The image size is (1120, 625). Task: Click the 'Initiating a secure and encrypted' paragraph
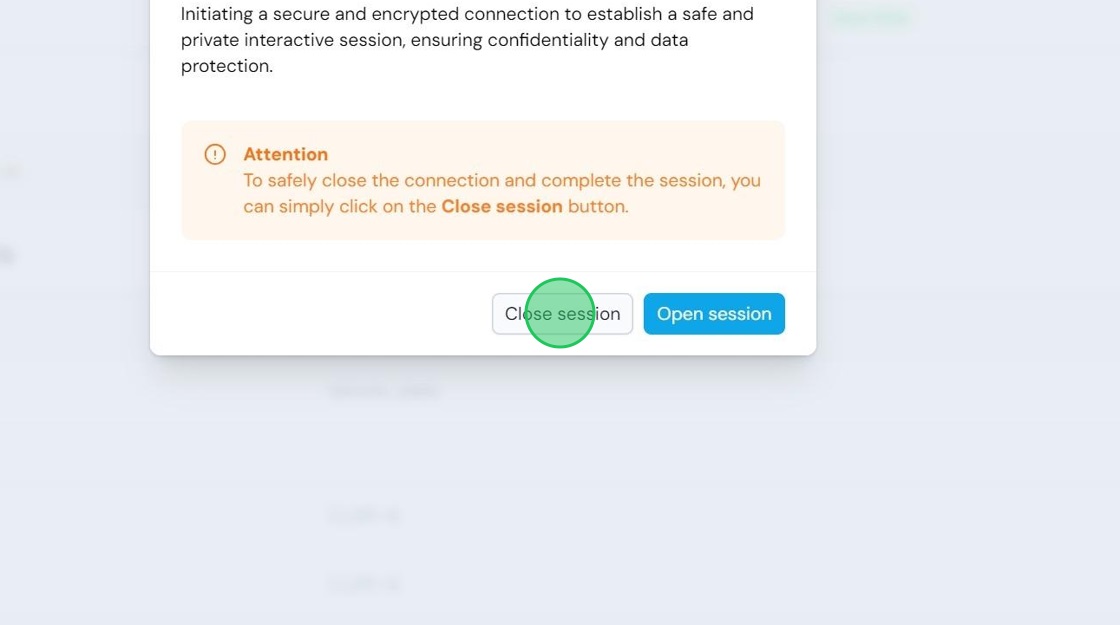pos(467,40)
